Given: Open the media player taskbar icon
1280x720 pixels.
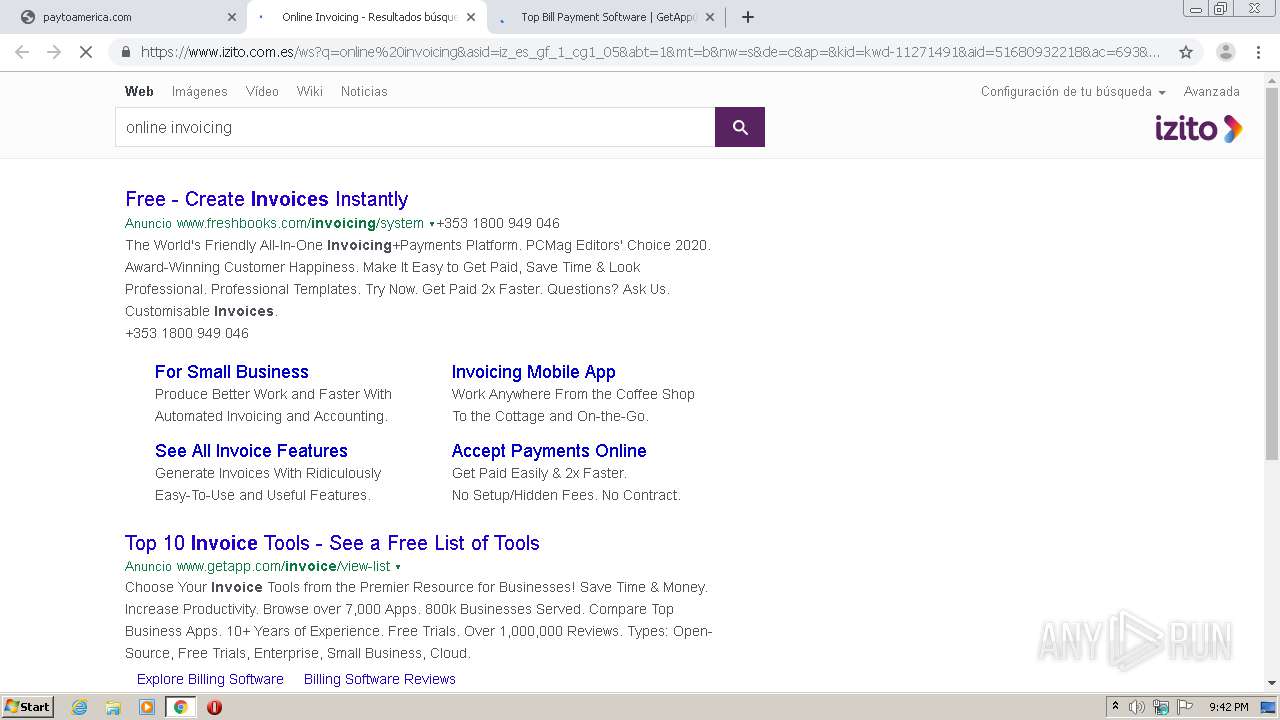Looking at the screenshot, I should pos(147,707).
